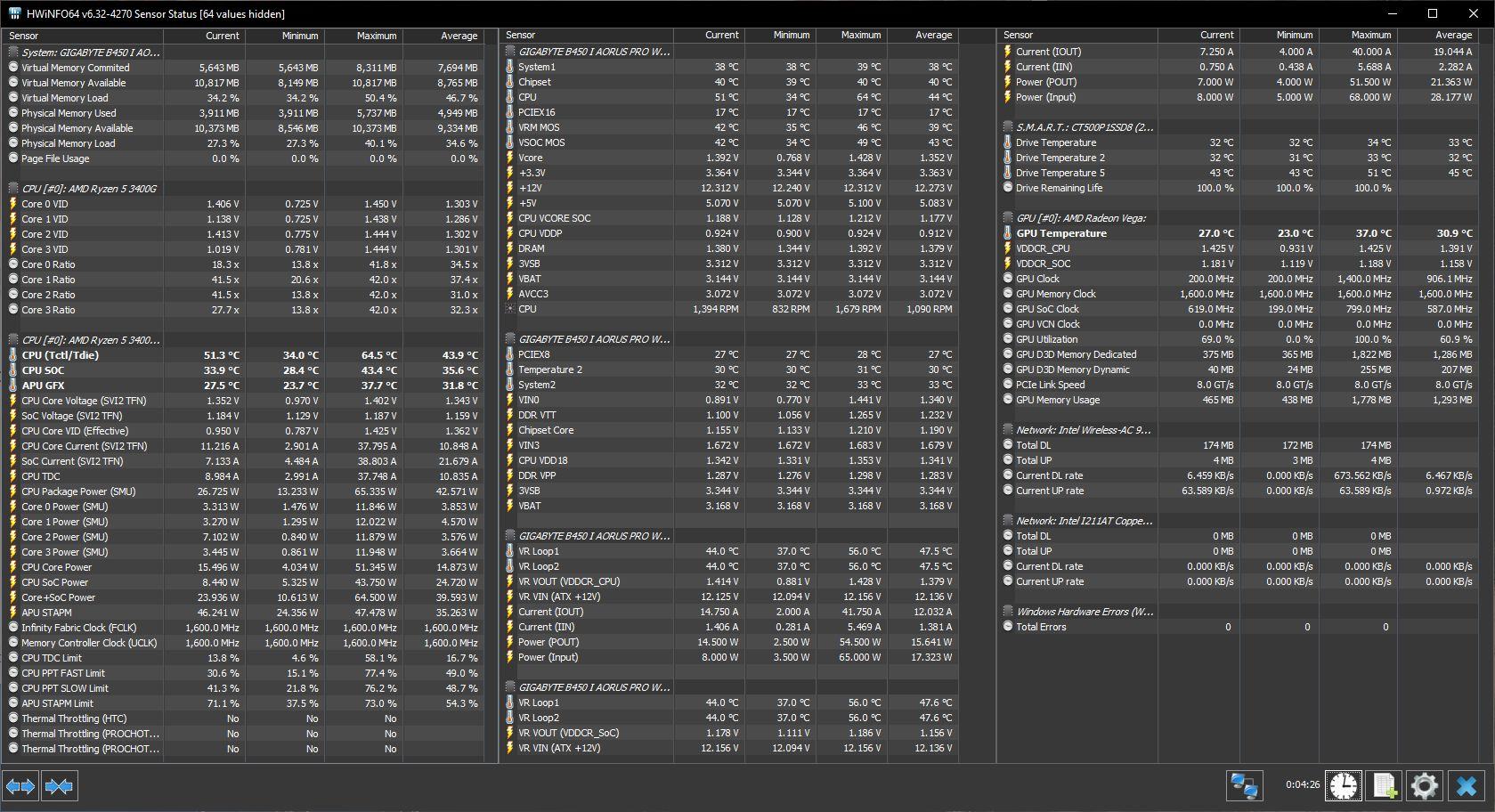Click the elapsed time 0:04:26 readout
Screen dimensions: 1495x812
[x=1302, y=785]
